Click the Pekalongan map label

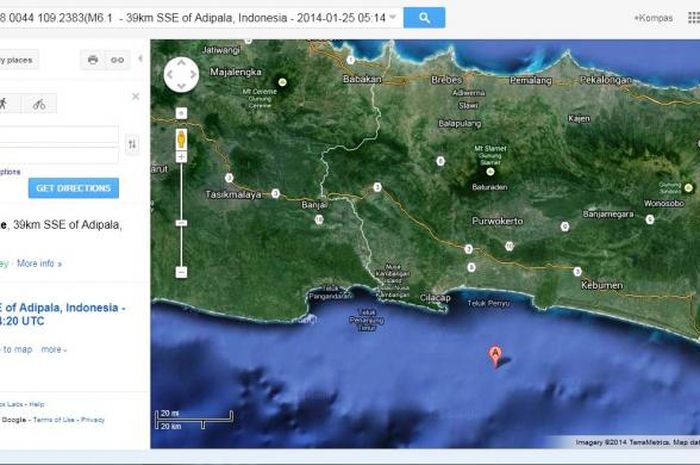(x=606, y=80)
